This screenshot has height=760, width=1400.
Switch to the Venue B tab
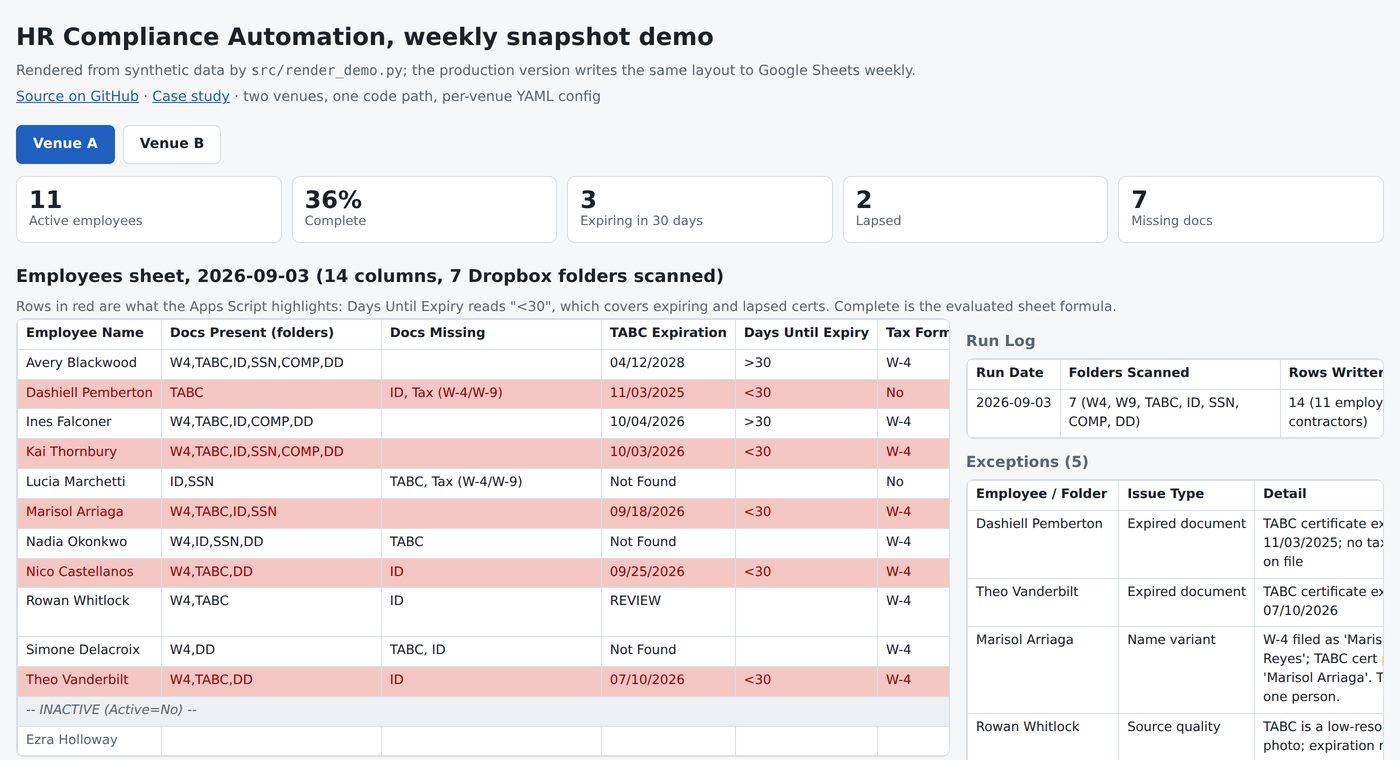coord(172,144)
